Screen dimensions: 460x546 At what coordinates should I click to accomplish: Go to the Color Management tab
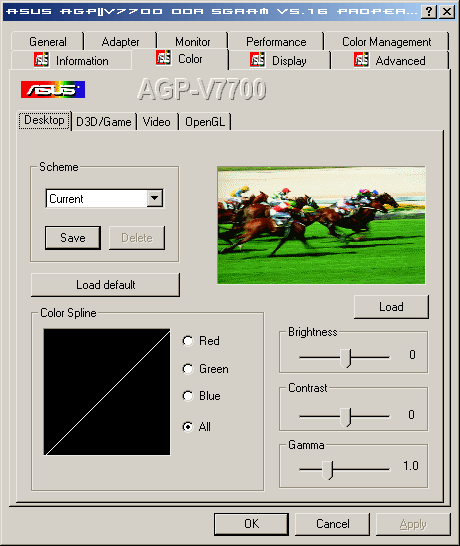pyautogui.click(x=387, y=42)
